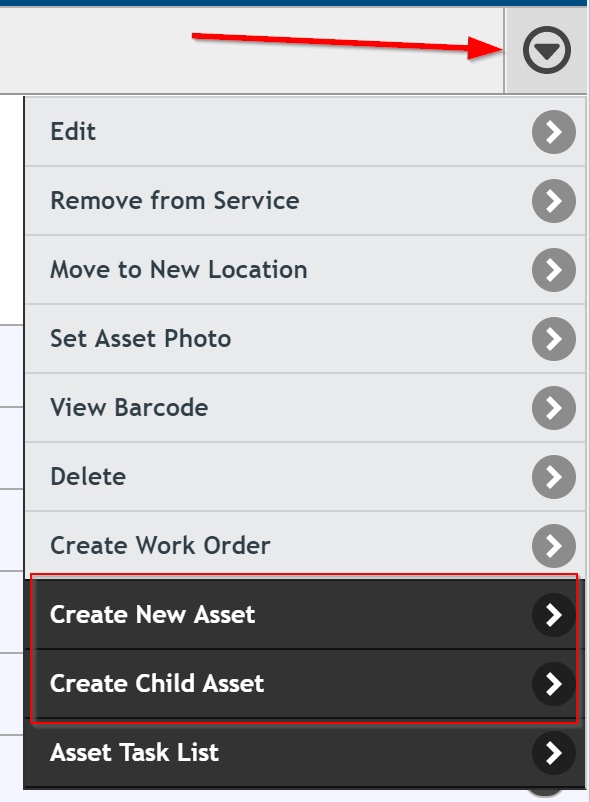Click the arrow icon beside Delete
Image resolution: width=590 pixels, height=802 pixels.
[554, 477]
